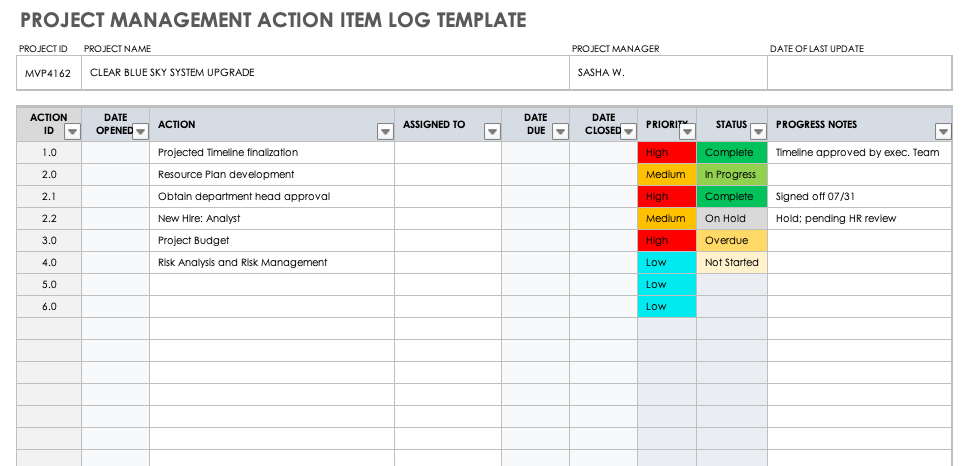The height and width of the screenshot is (466, 970).
Task: Click the Resource Plan development action cell
Action: (227, 175)
